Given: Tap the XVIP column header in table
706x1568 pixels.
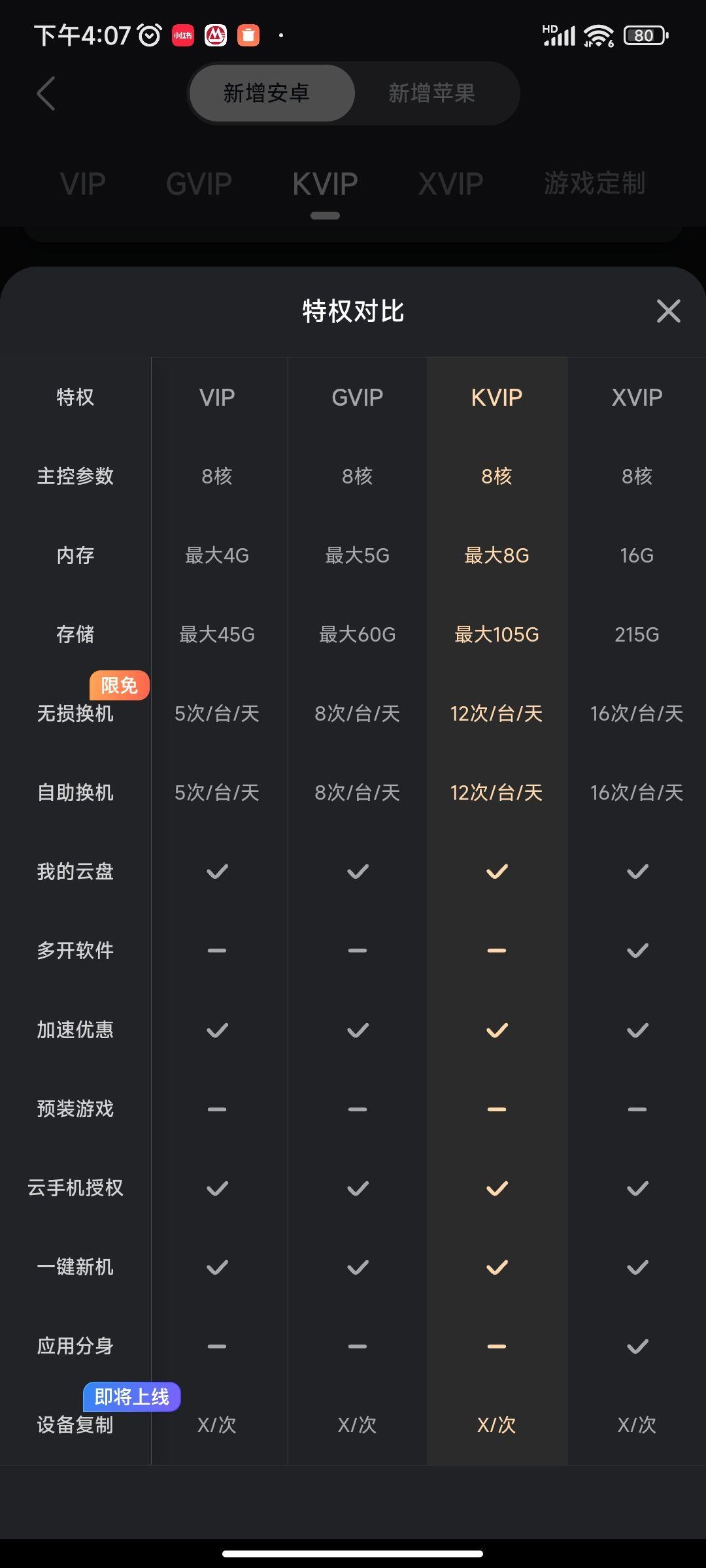Looking at the screenshot, I should (637, 397).
